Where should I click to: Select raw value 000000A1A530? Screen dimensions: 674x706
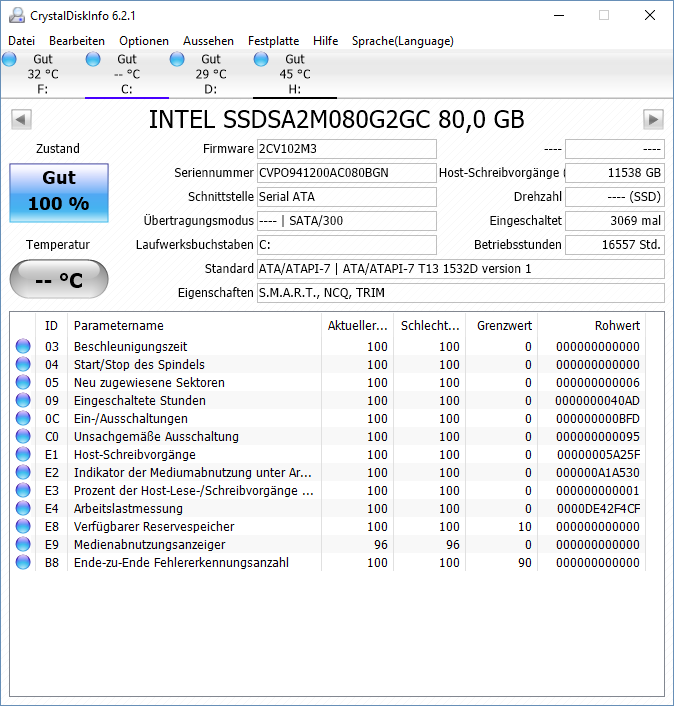597,473
